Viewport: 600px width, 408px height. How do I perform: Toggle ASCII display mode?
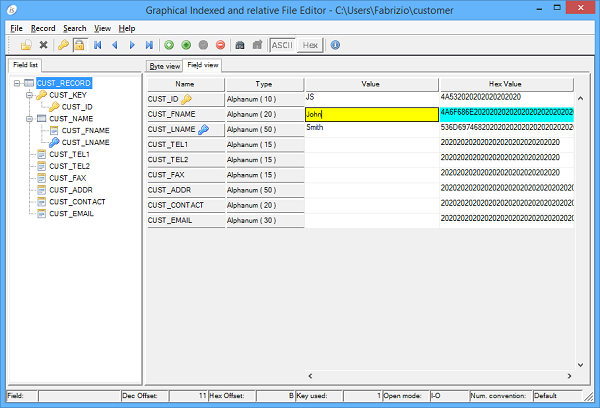282,45
